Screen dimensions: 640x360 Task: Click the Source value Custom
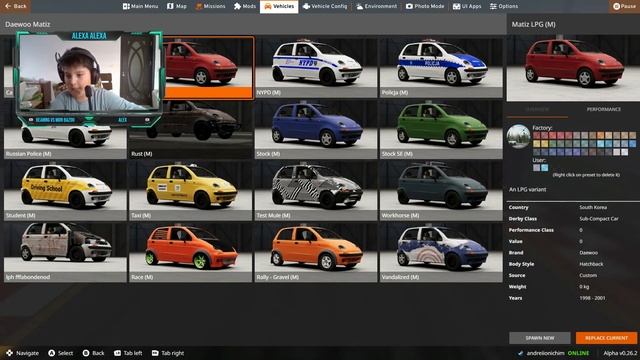[x=588, y=276]
